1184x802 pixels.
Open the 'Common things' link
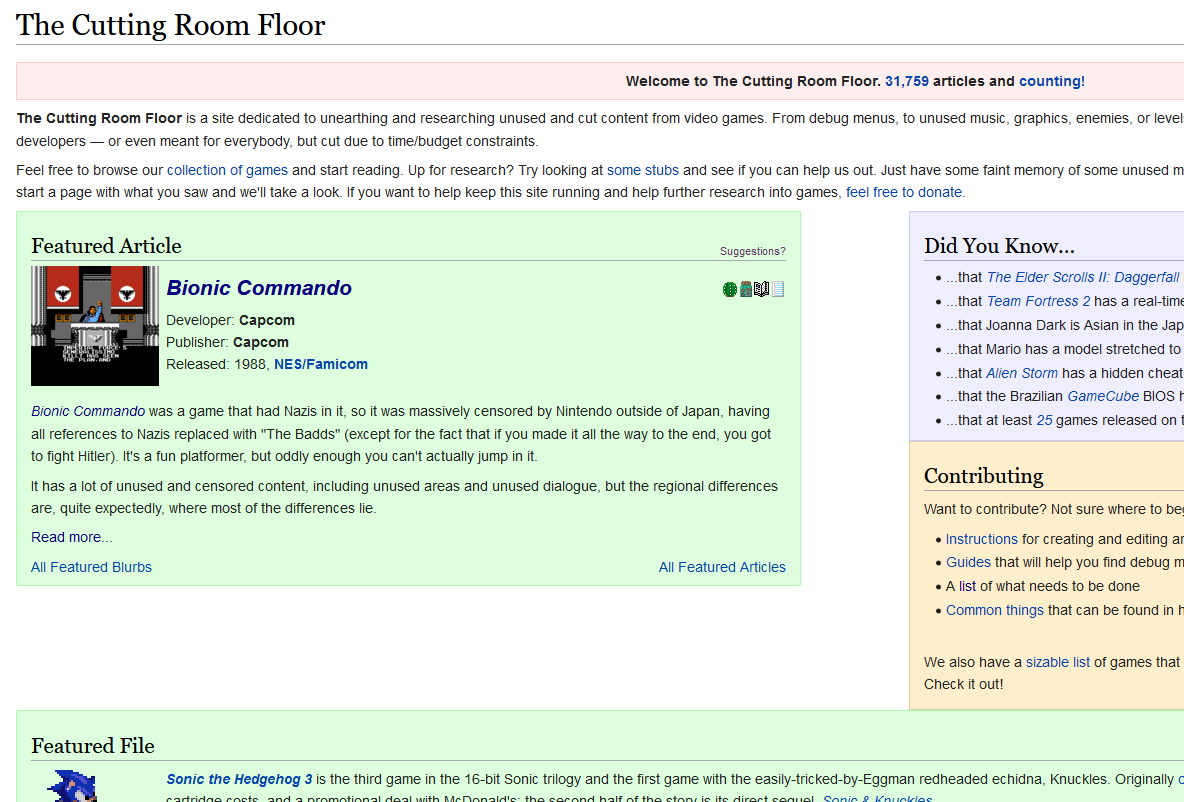994,609
